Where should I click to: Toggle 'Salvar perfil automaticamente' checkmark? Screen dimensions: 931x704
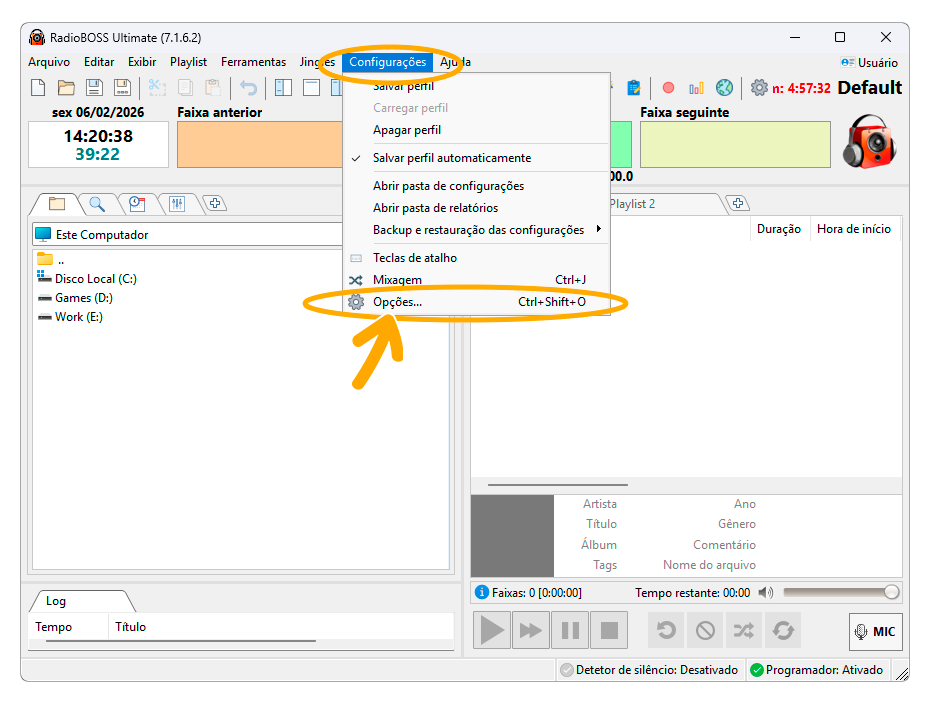click(452, 158)
